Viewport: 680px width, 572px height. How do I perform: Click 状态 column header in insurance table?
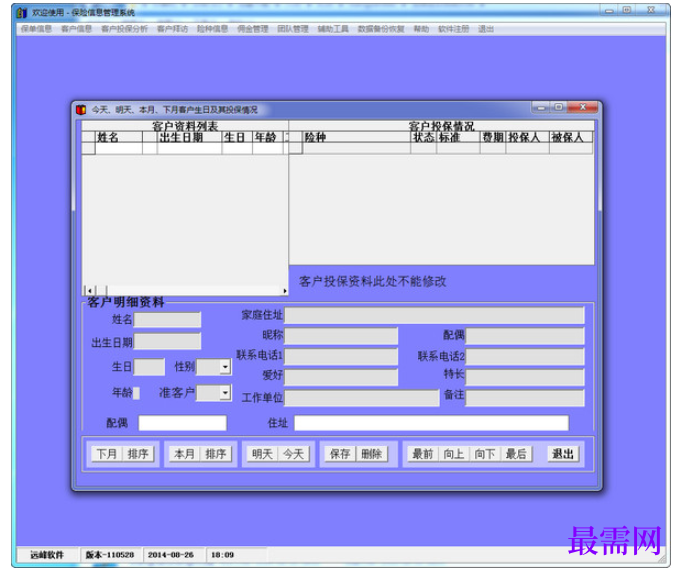424,137
